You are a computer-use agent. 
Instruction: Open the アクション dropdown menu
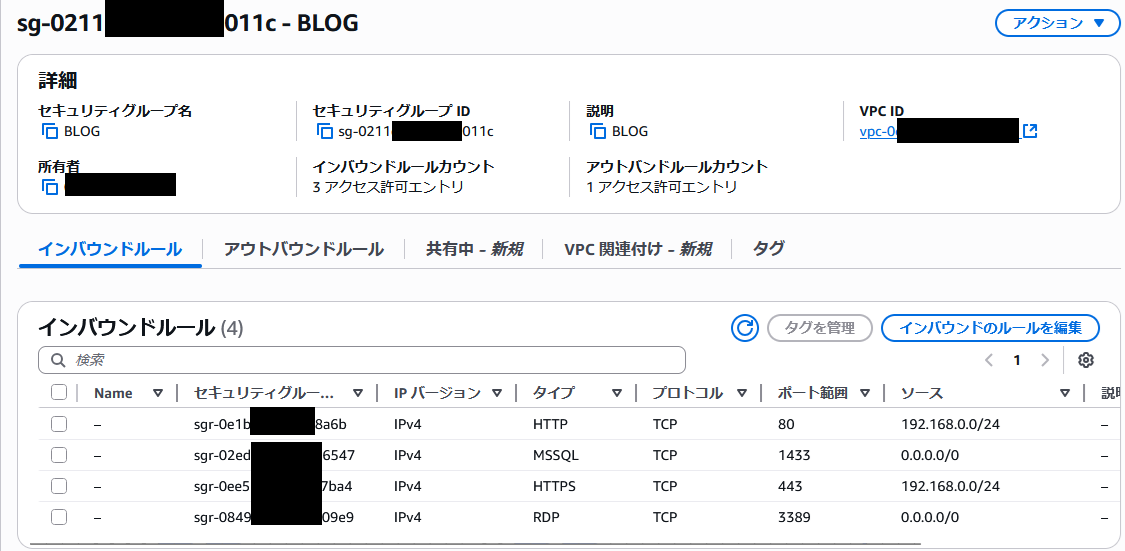point(1057,23)
